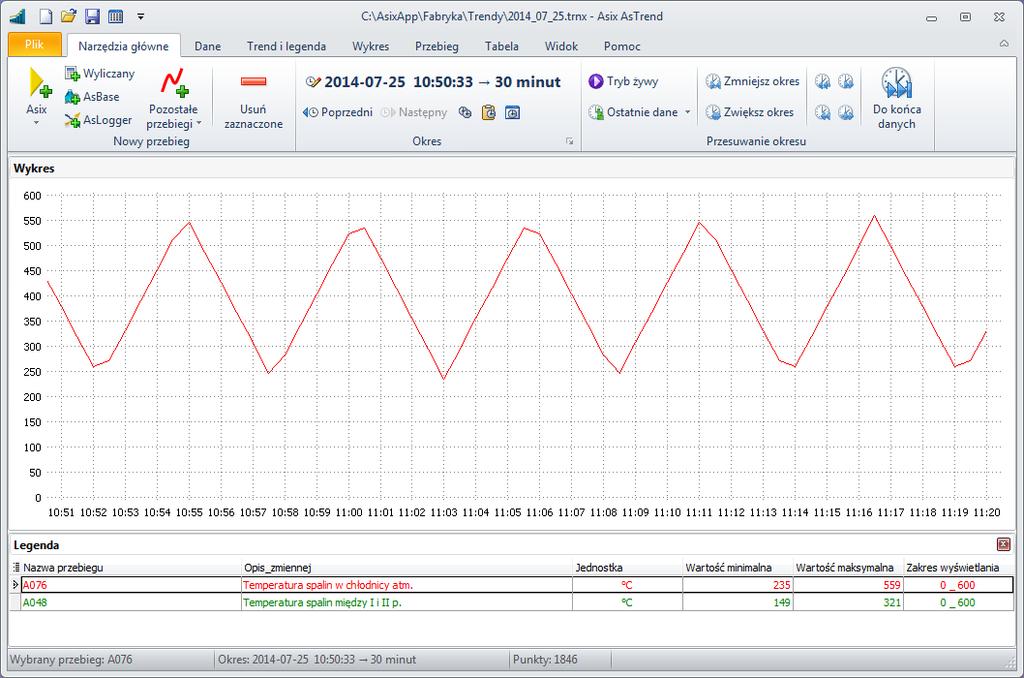Click the maximum value 321 cell
The image size is (1024, 678).
(848, 602)
